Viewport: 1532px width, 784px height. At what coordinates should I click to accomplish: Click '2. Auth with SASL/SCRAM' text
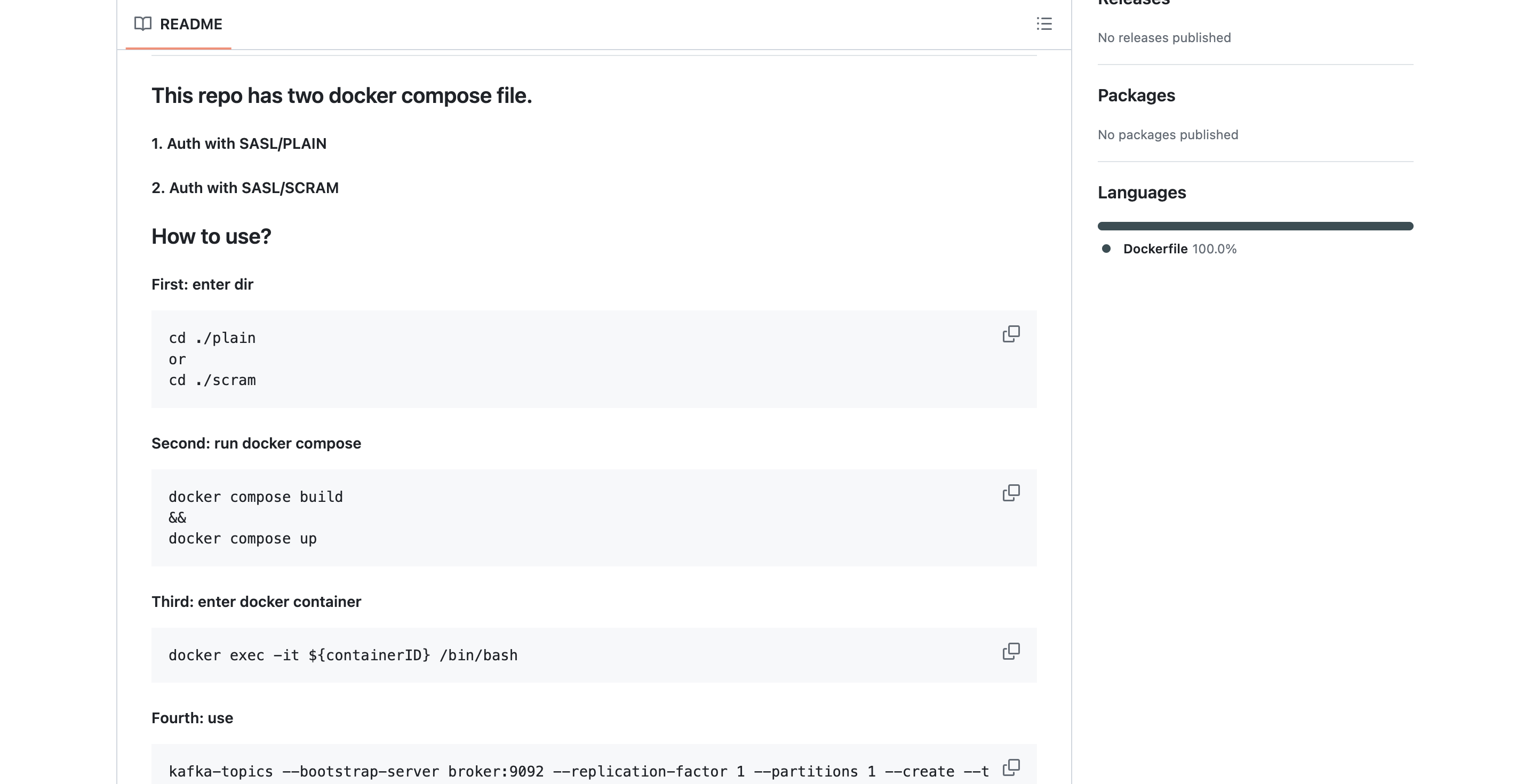245,187
